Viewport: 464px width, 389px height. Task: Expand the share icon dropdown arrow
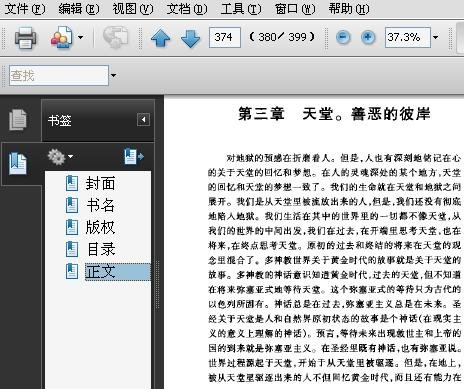point(80,37)
